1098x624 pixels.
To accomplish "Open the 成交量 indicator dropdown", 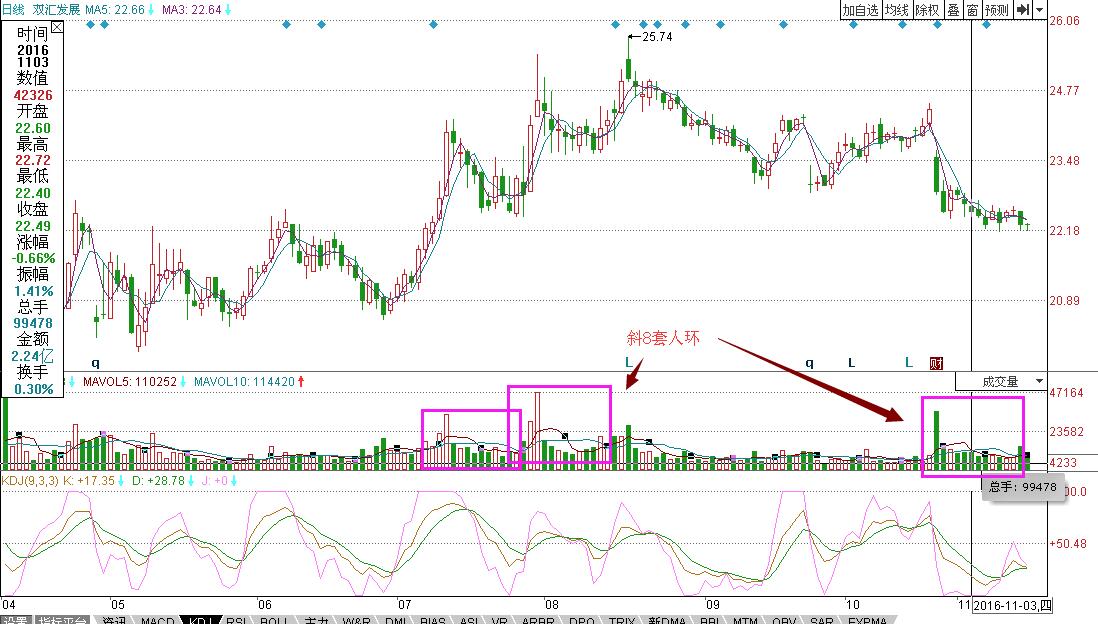I will [1000, 381].
